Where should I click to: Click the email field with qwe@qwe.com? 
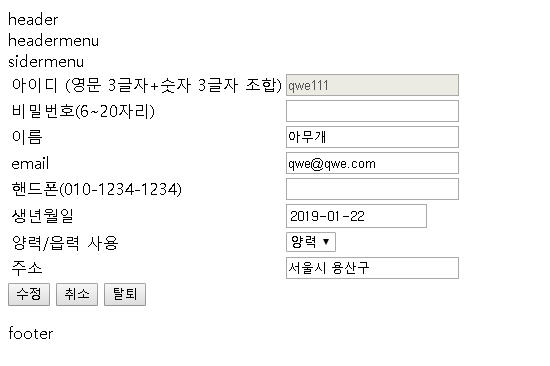coord(372,163)
